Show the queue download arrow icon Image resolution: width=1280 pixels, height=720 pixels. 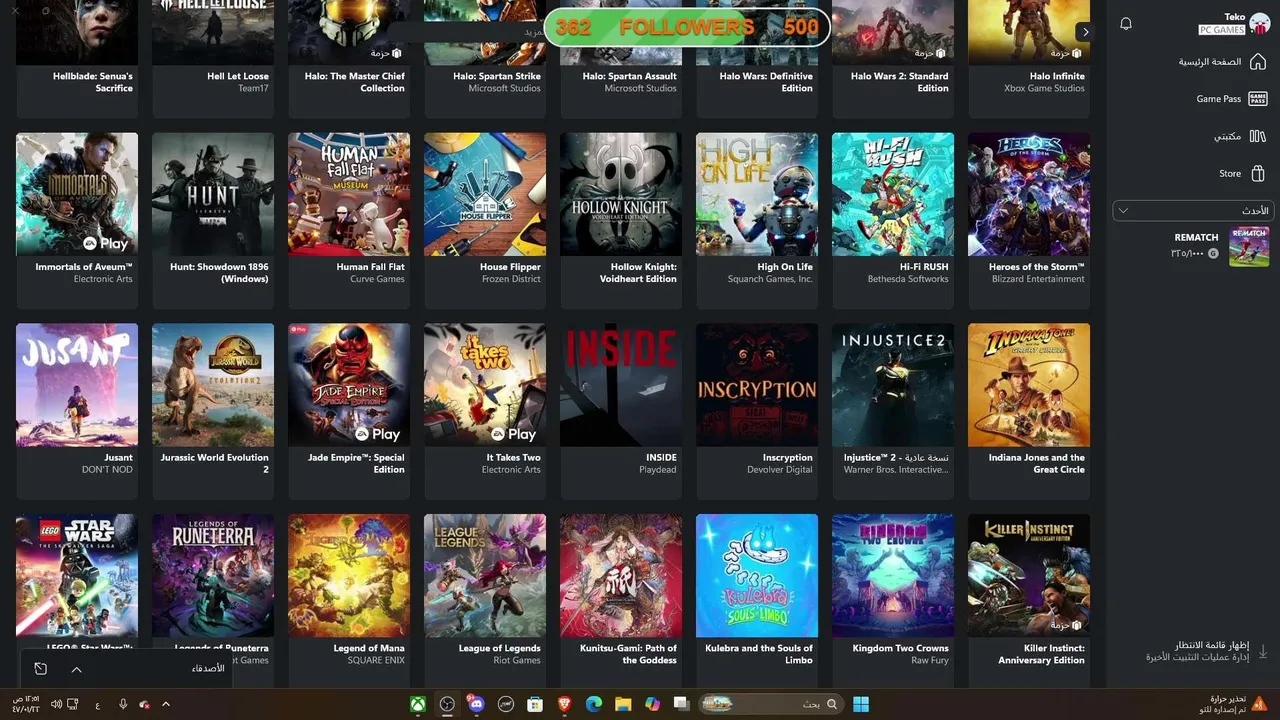1262,651
